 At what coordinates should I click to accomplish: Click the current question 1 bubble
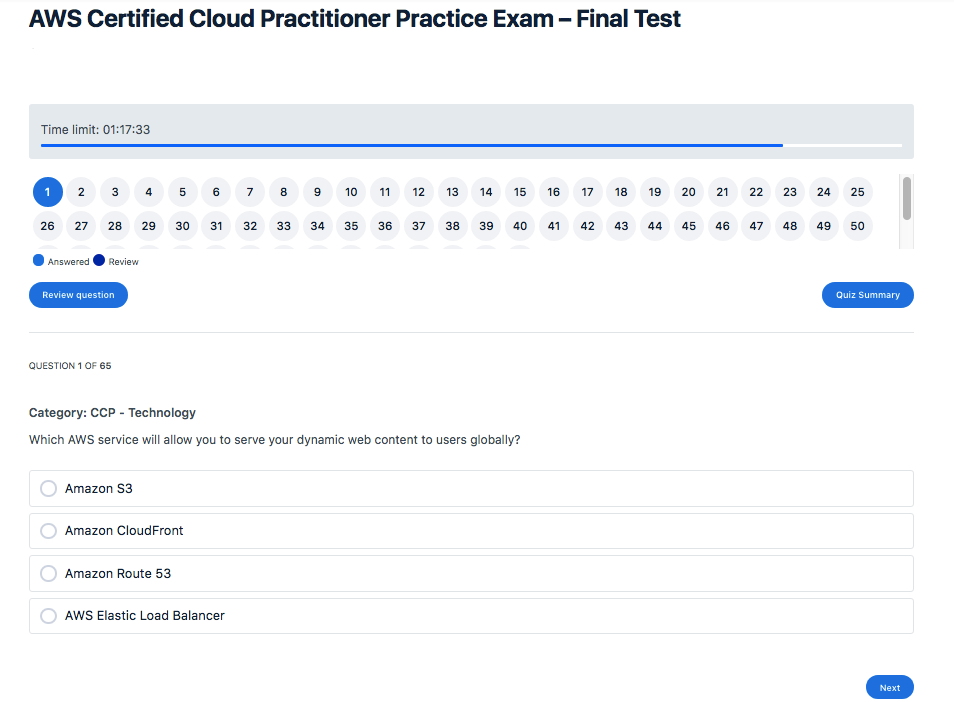pyautogui.click(x=47, y=192)
